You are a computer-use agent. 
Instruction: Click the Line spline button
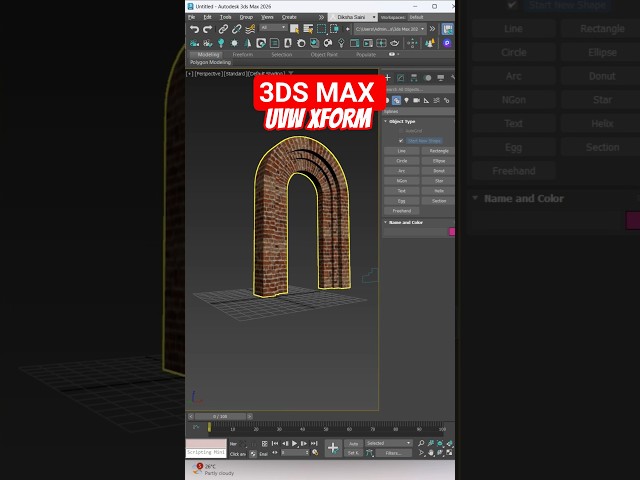tap(402, 151)
